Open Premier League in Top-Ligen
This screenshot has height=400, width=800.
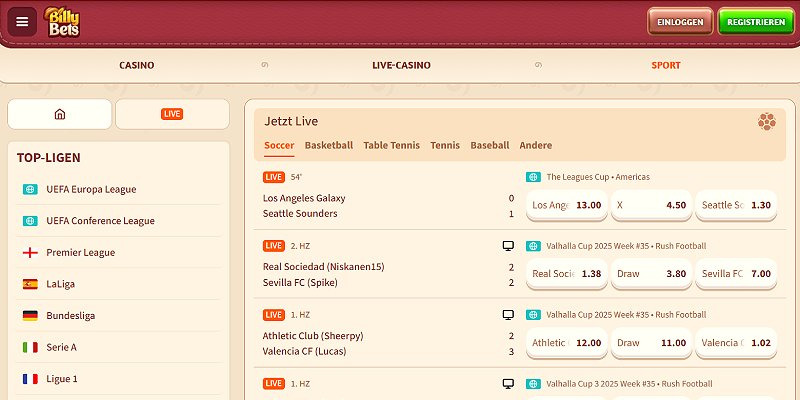coord(80,253)
